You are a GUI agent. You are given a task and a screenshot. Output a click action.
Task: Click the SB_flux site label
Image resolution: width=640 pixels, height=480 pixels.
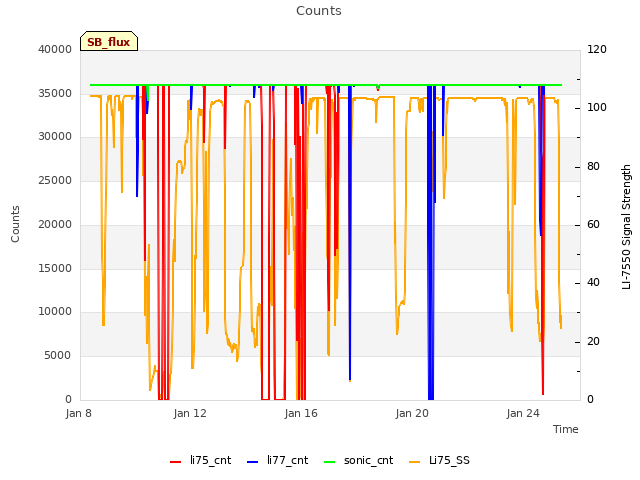click(x=109, y=41)
